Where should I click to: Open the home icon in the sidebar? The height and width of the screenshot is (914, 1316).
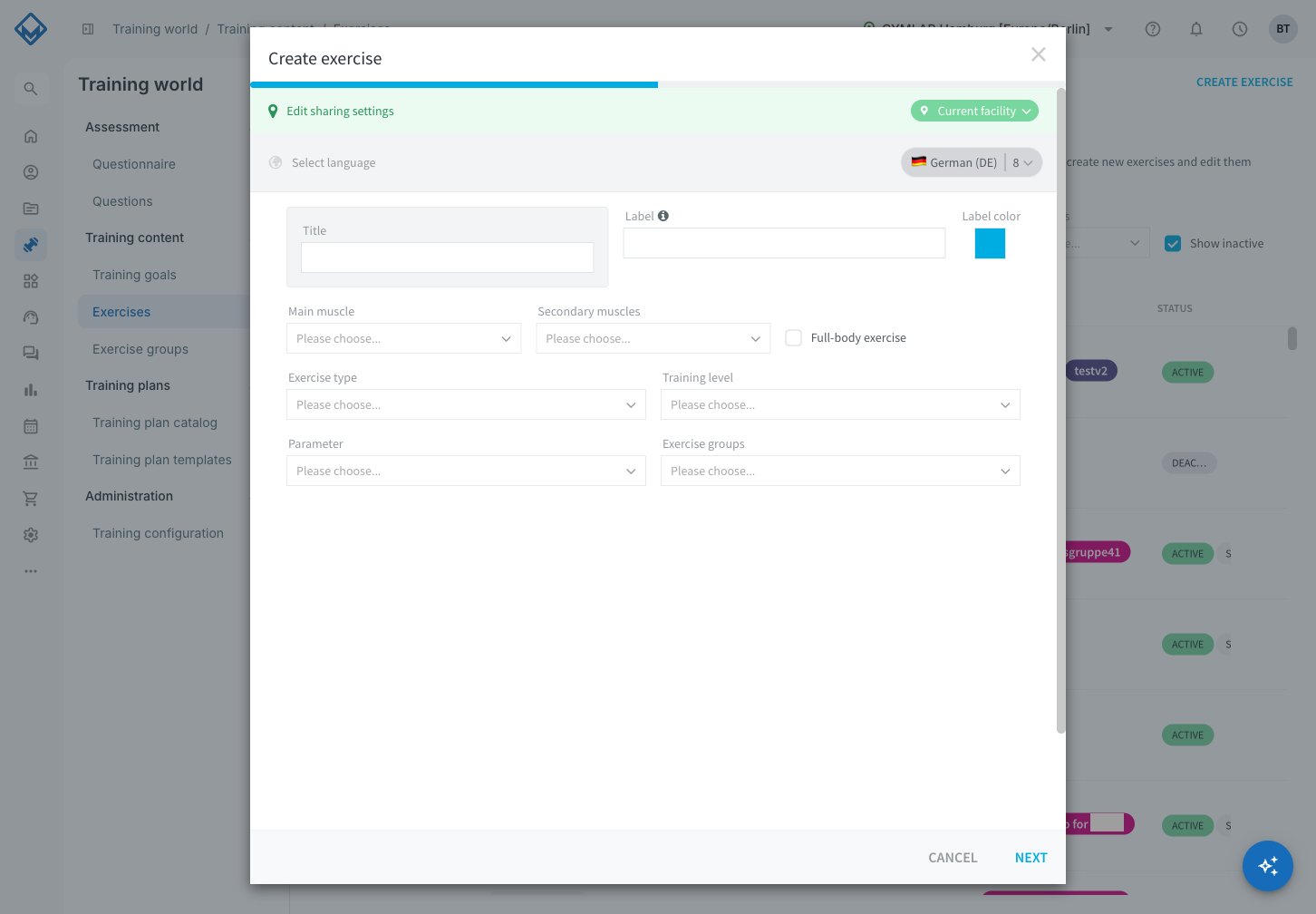tap(31, 136)
